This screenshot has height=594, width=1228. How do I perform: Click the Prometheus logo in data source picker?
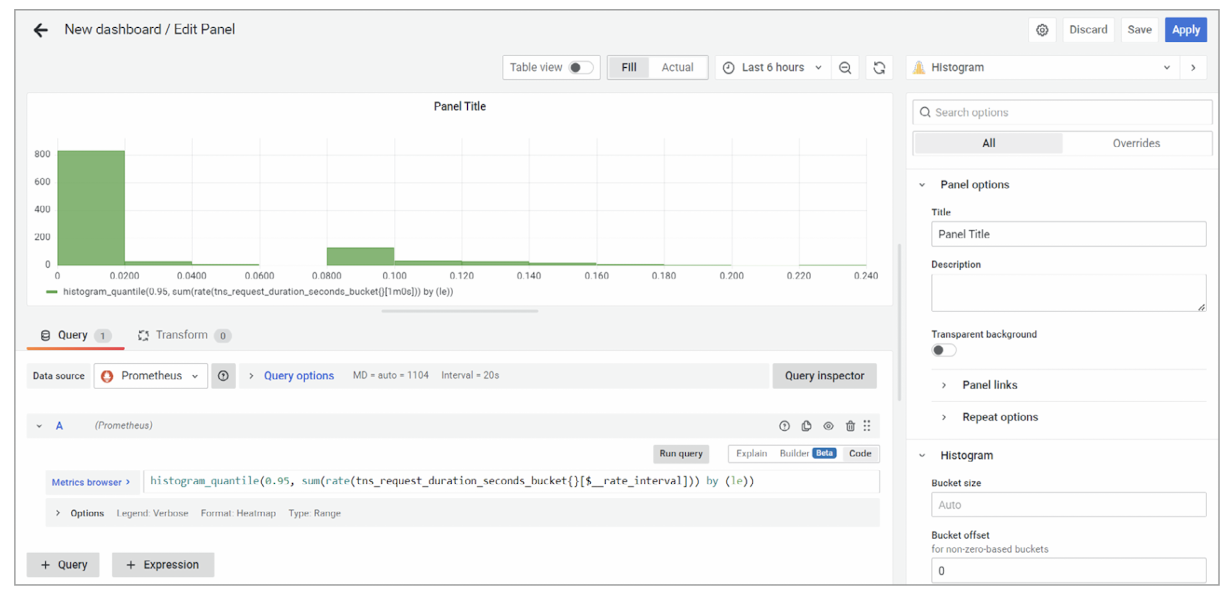coord(107,376)
